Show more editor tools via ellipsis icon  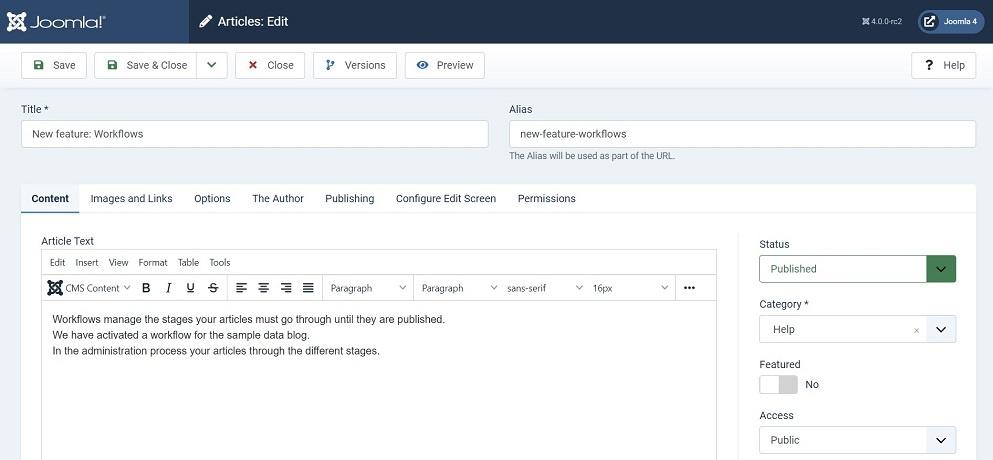pyautogui.click(x=690, y=288)
